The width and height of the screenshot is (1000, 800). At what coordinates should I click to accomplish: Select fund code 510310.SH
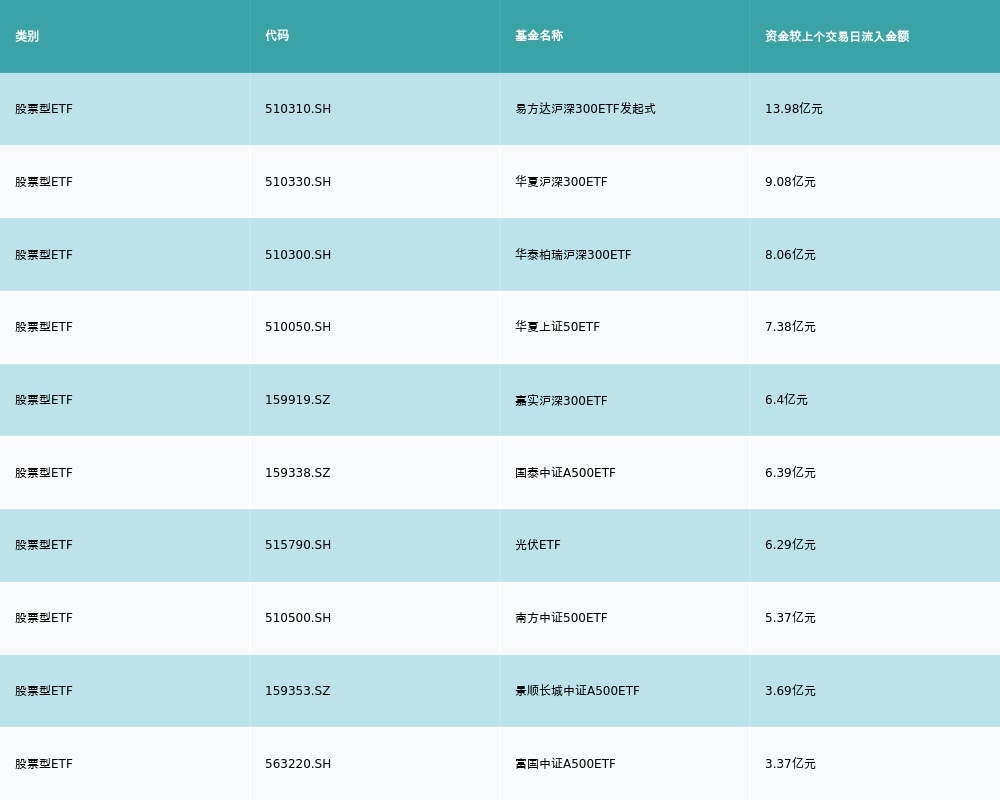pyautogui.click(x=298, y=109)
